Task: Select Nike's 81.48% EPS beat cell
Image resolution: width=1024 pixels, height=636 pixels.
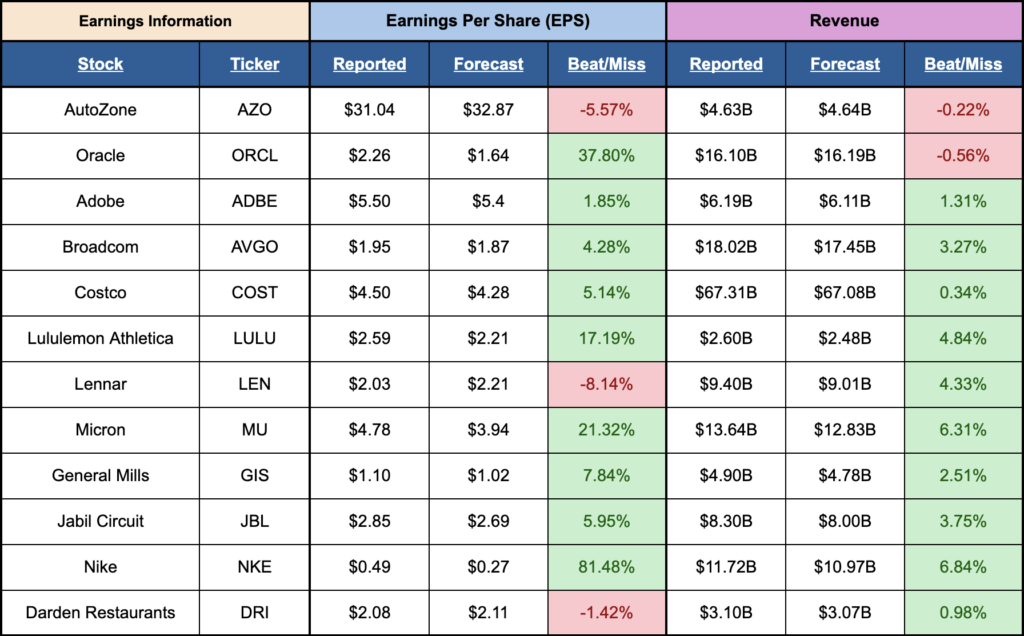Action: tap(606, 567)
